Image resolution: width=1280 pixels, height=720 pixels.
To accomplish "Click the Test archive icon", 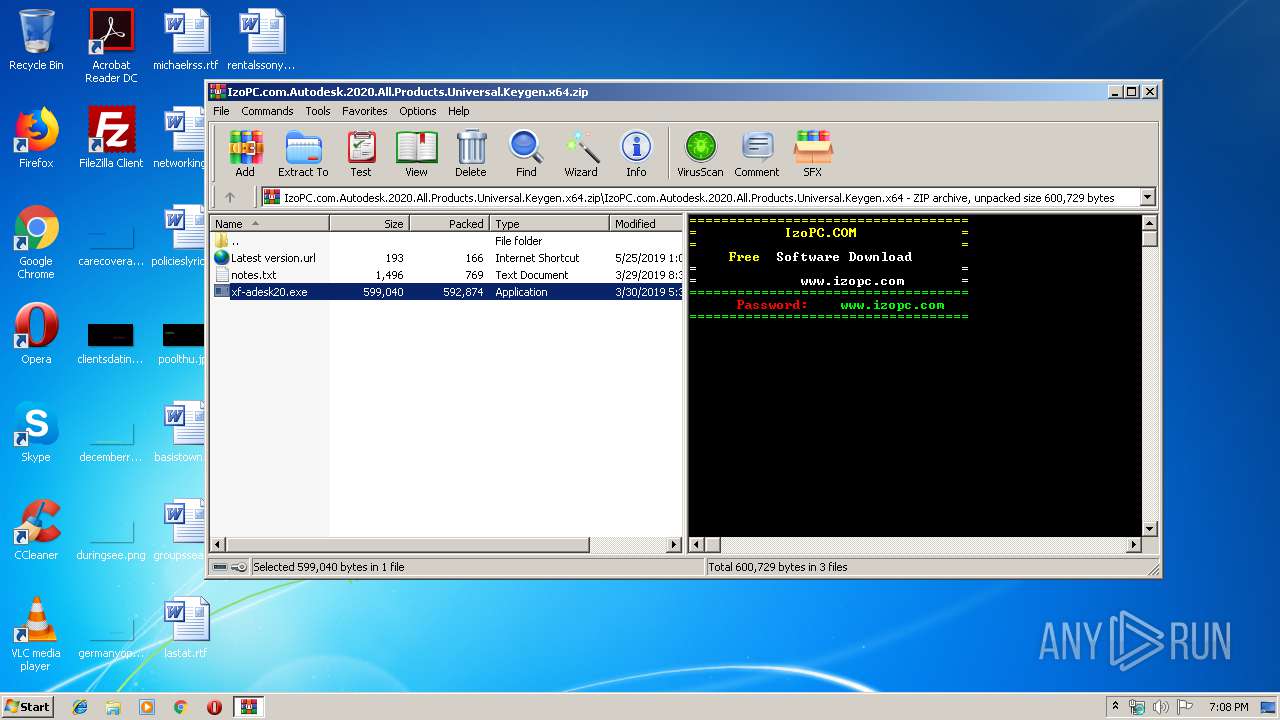I will (x=361, y=154).
